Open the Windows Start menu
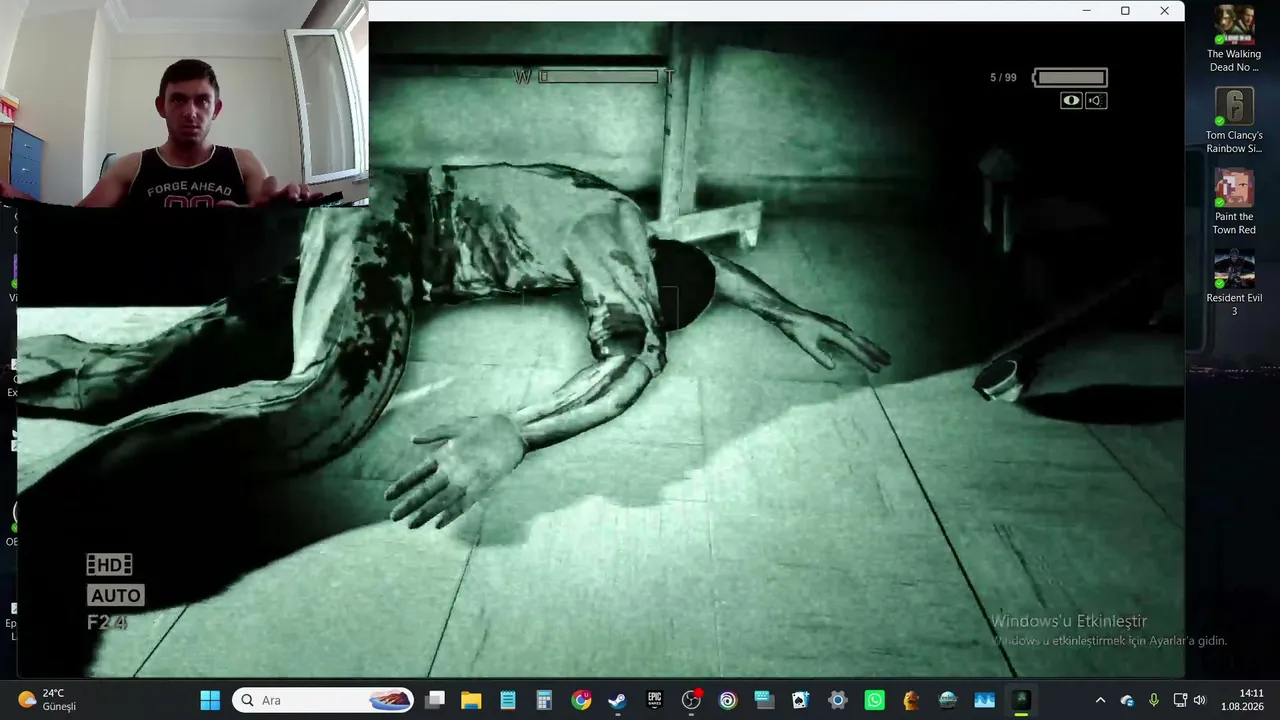This screenshot has width=1280, height=720. (x=210, y=700)
